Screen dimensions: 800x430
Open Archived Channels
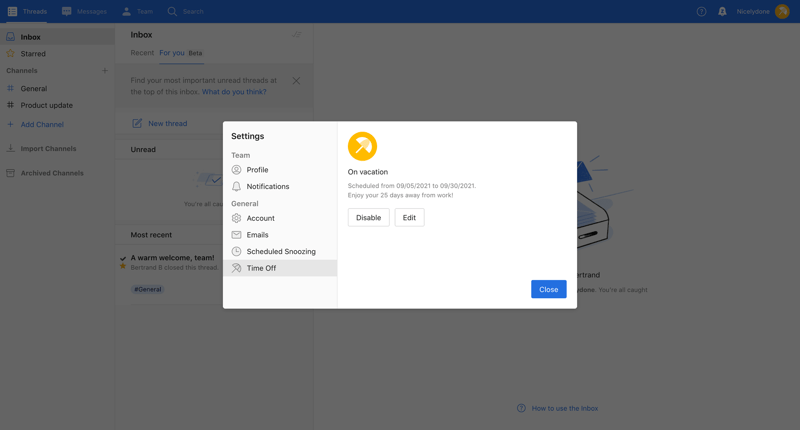pyautogui.click(x=52, y=173)
